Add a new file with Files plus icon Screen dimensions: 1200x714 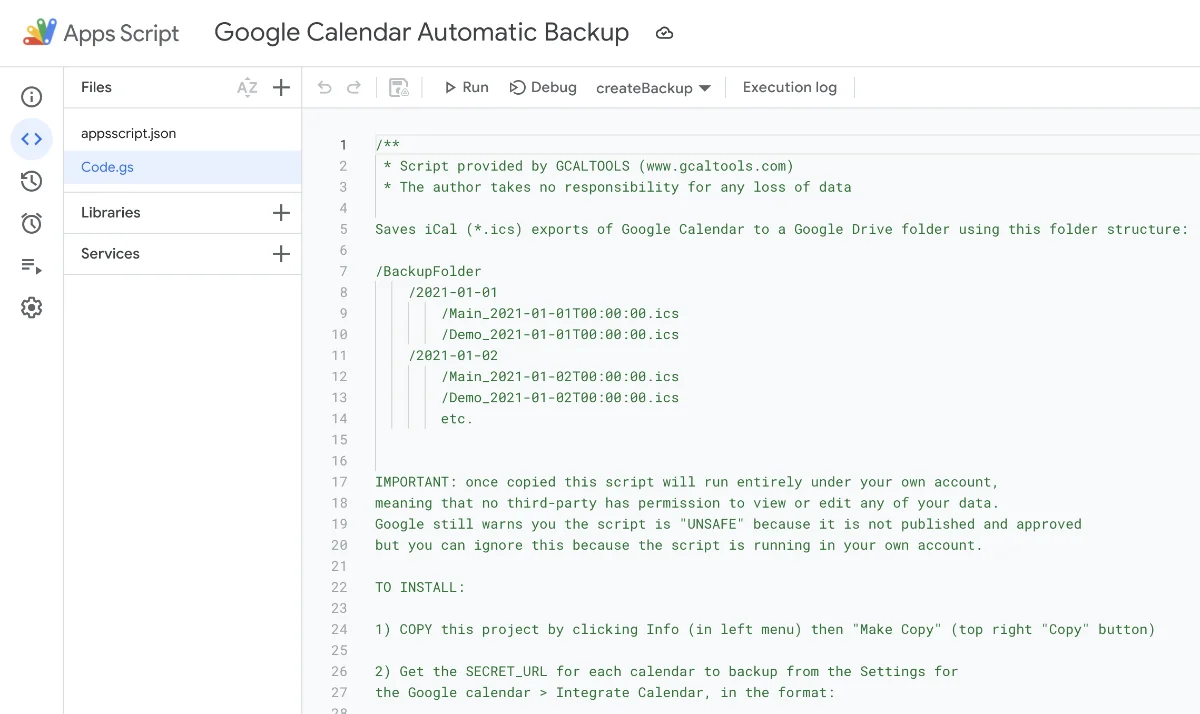point(282,88)
